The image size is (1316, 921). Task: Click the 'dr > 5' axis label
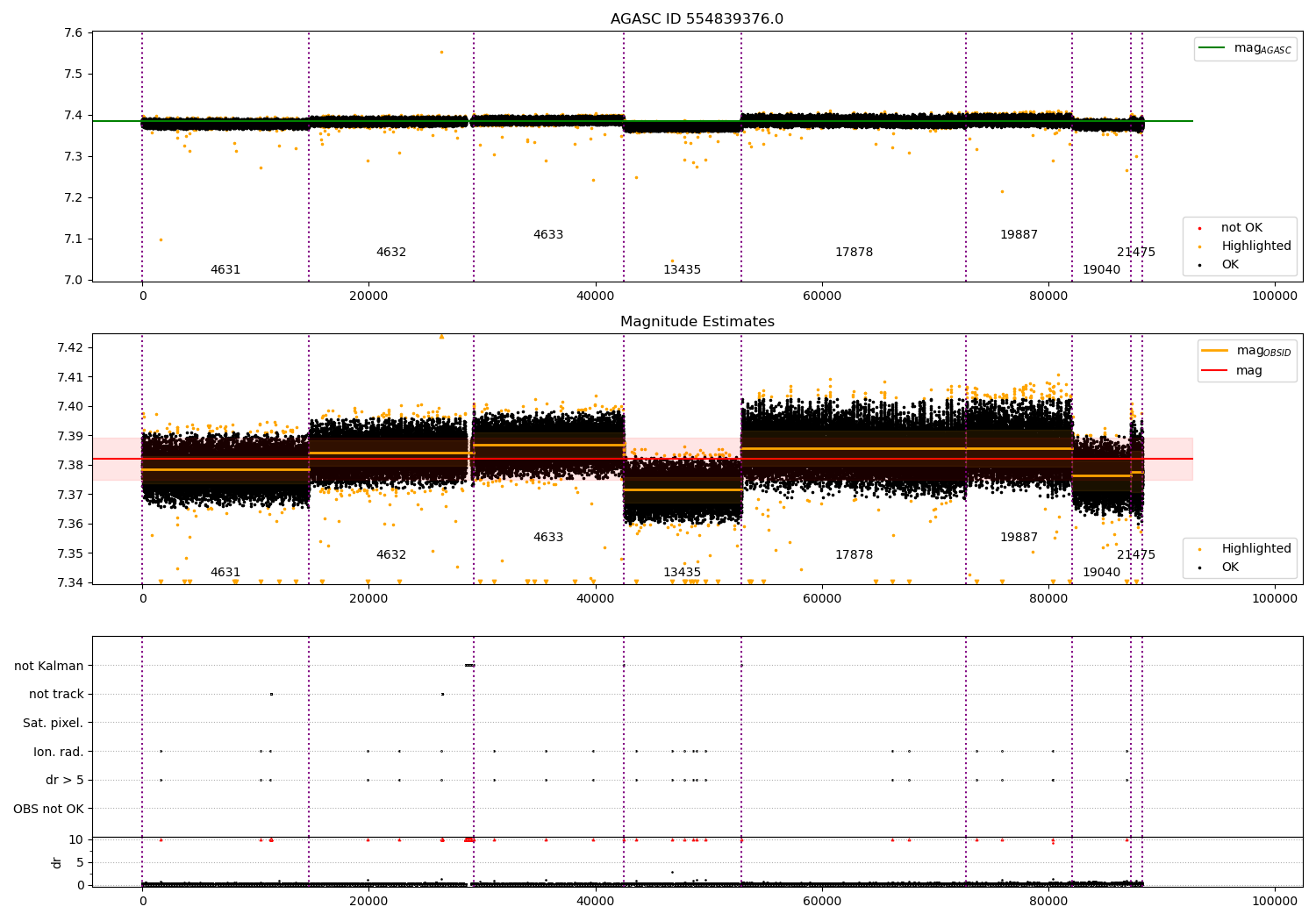tap(65, 780)
